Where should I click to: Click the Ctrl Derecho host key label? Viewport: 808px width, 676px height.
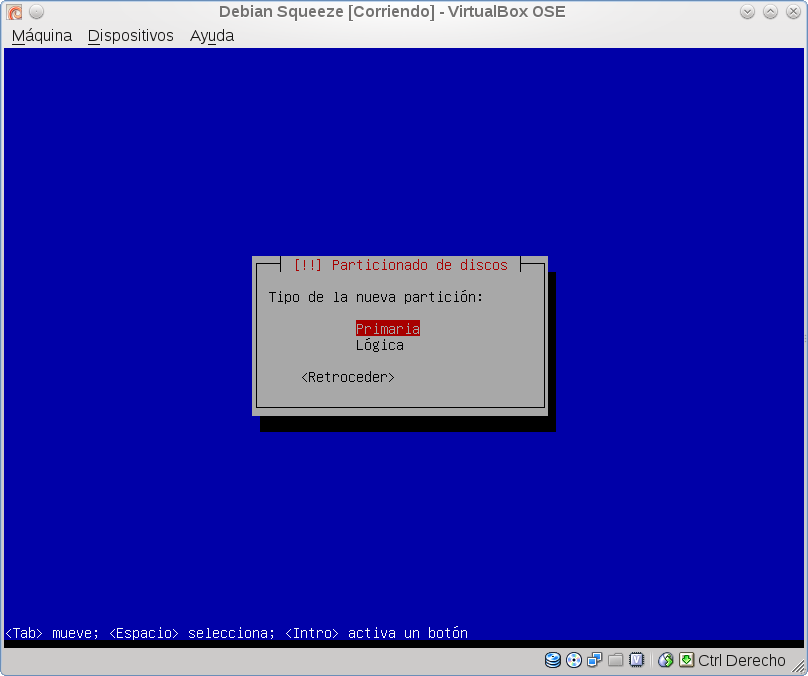[x=742, y=660]
